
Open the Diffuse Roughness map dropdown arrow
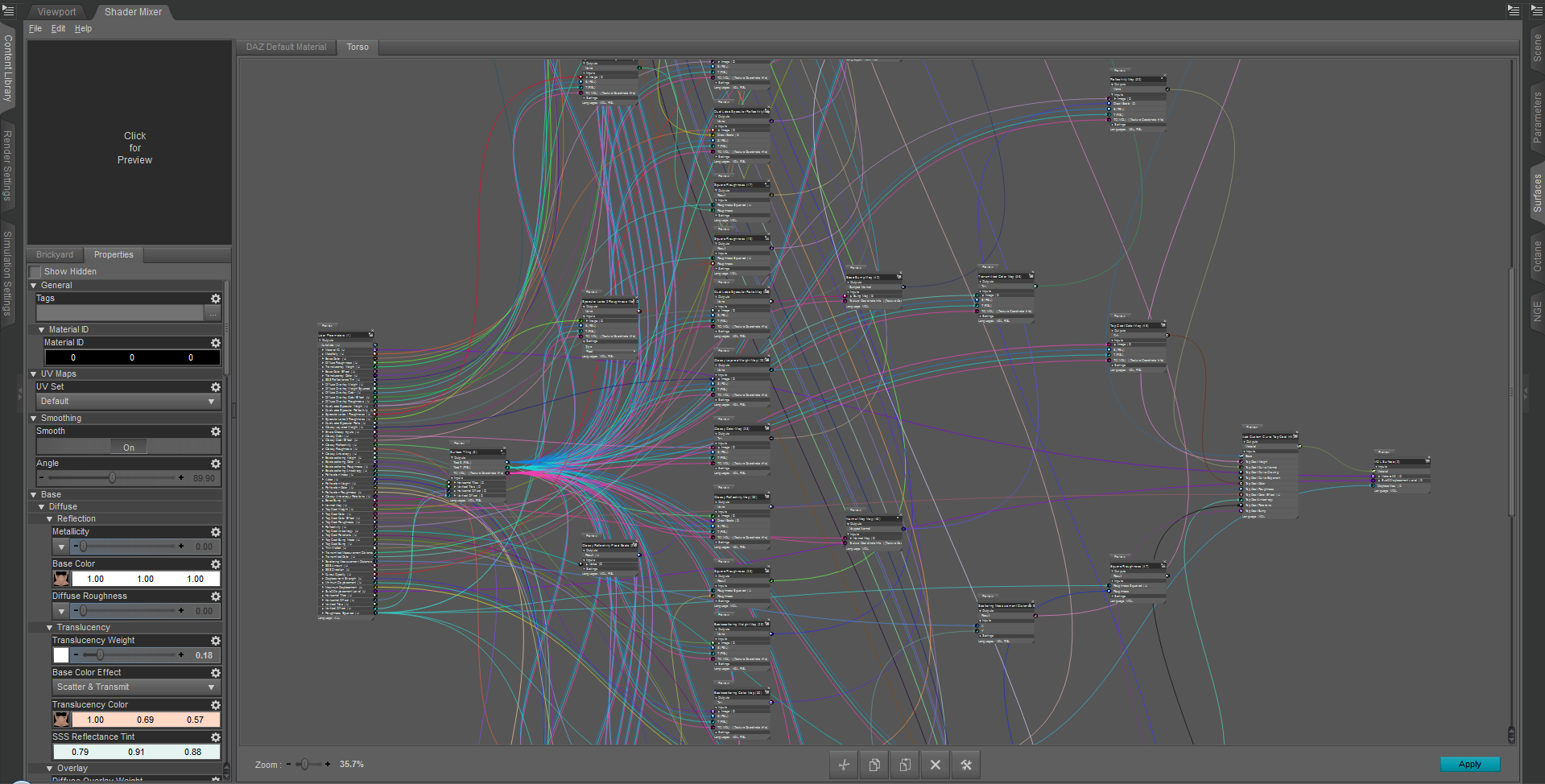(x=61, y=611)
